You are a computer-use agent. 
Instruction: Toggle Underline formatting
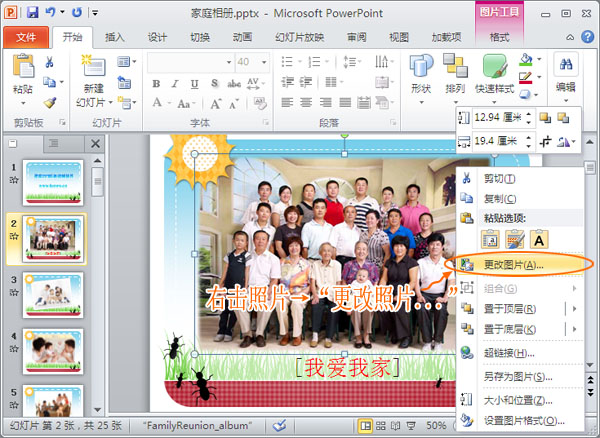point(194,83)
